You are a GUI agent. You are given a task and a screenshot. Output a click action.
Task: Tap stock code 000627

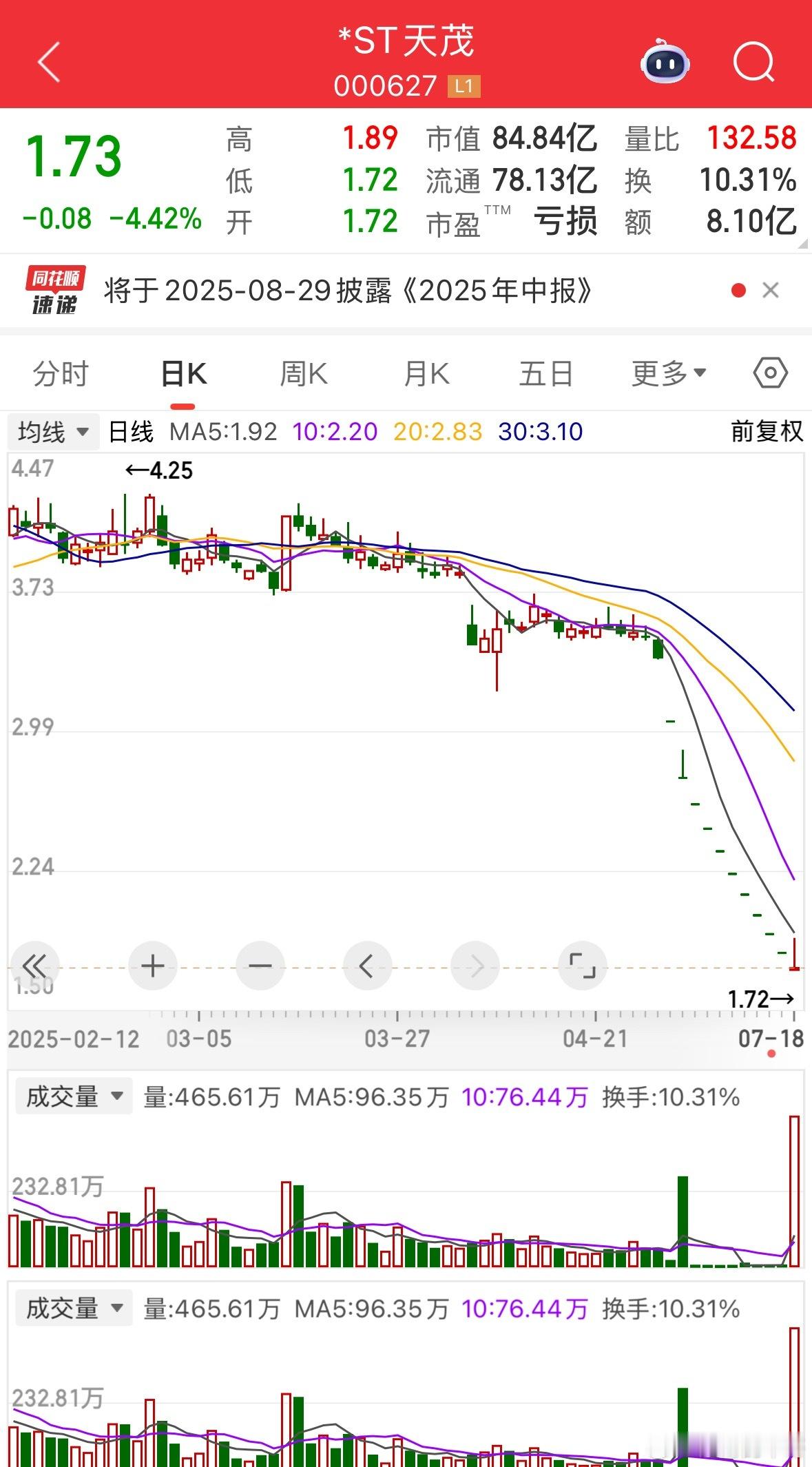[386, 87]
